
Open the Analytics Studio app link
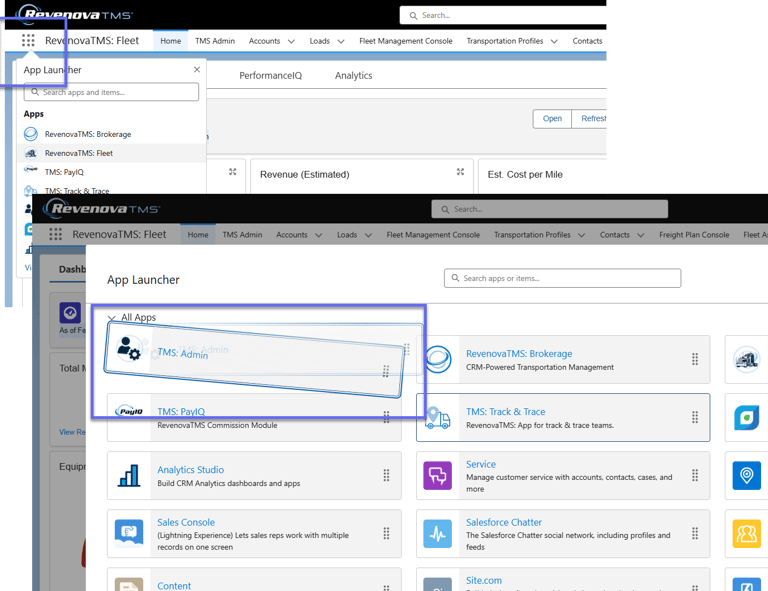coord(191,470)
